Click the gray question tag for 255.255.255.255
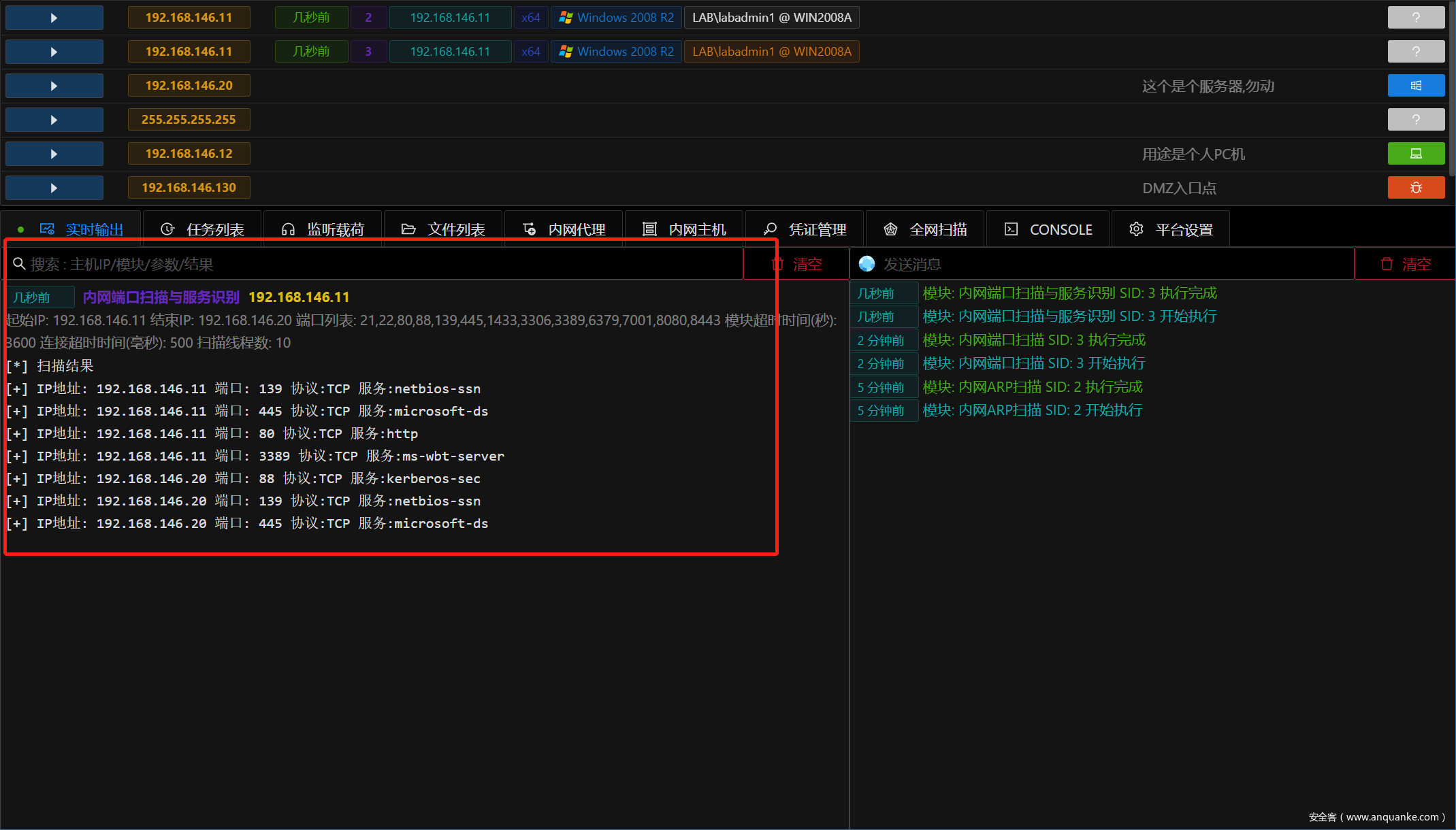Image resolution: width=1456 pixels, height=830 pixels. [x=1416, y=120]
